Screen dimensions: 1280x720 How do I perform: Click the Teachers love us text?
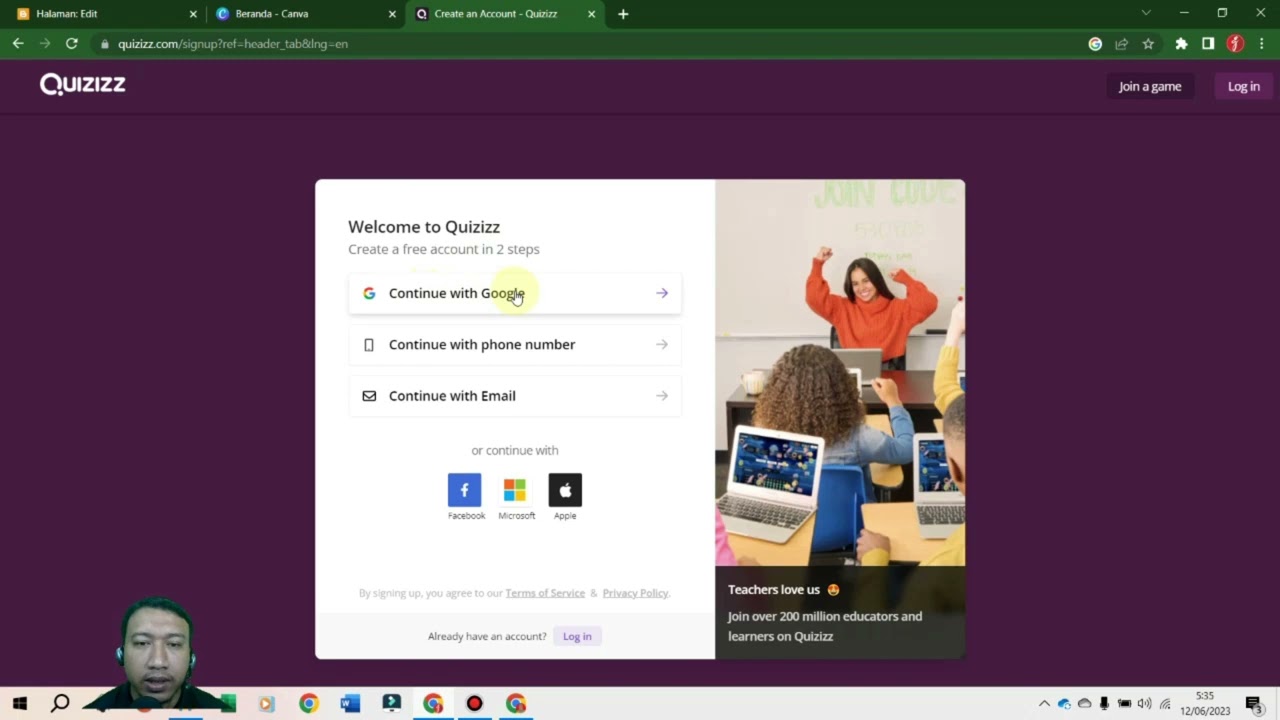[774, 590]
